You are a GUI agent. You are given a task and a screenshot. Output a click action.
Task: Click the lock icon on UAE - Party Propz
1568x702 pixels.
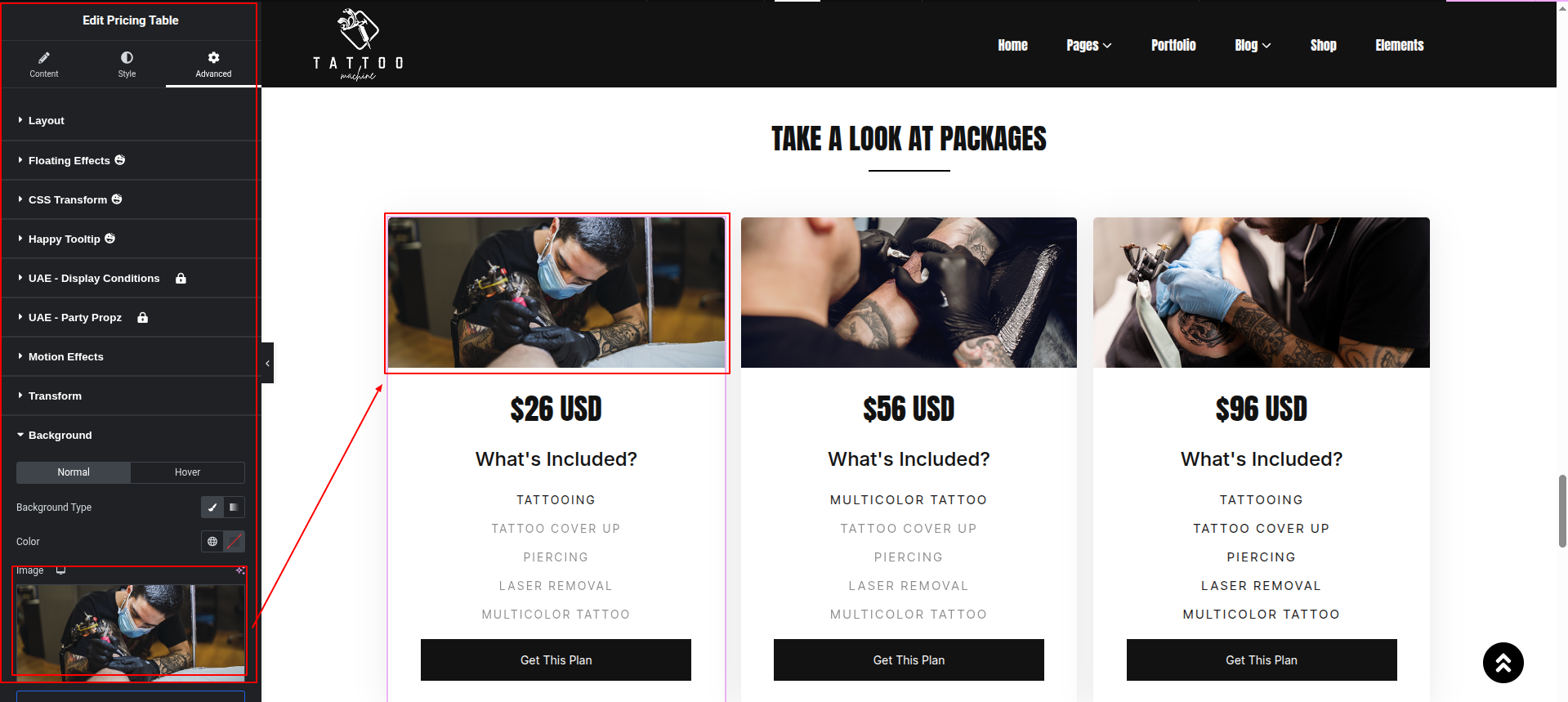(x=143, y=317)
